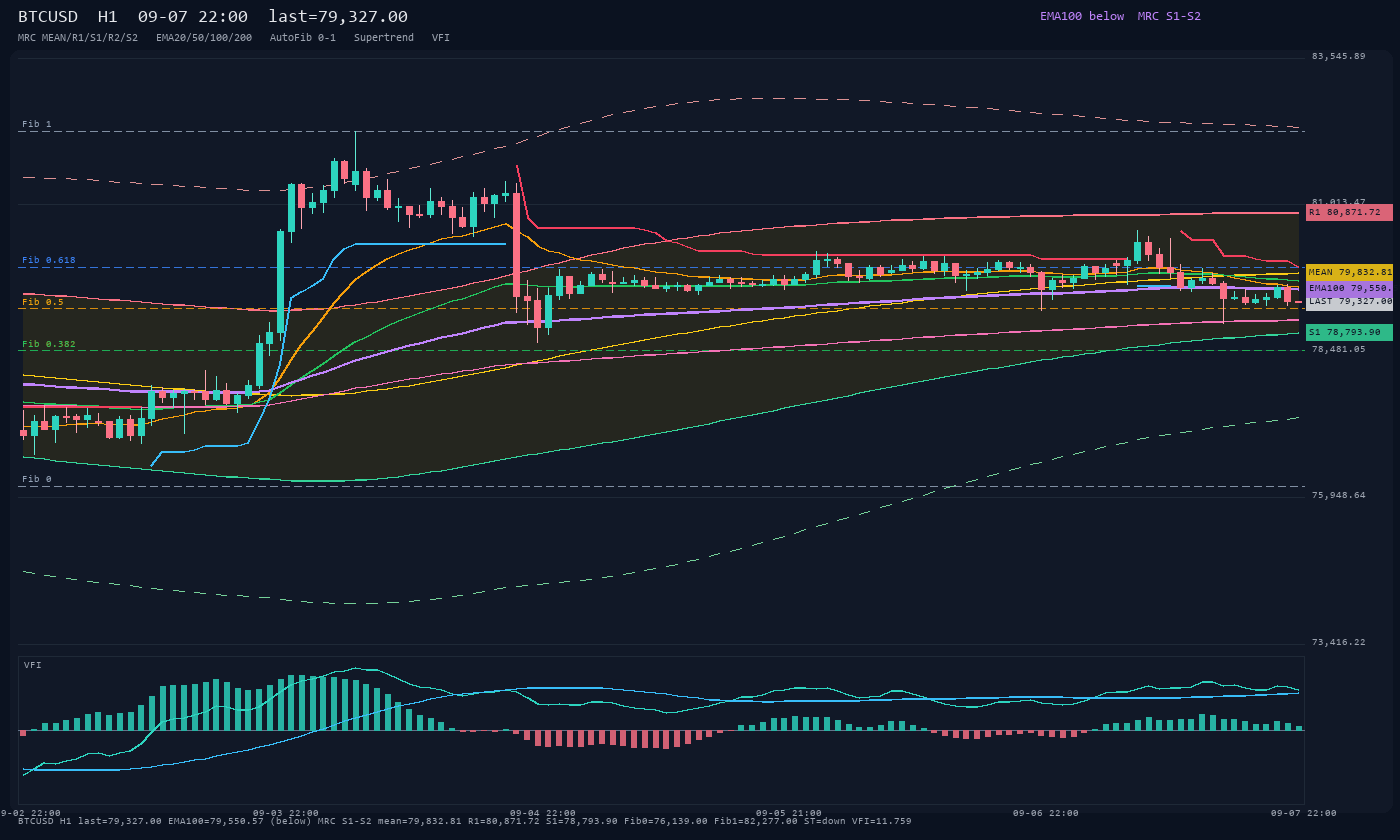Click the 09-03 22:00 time axis label

pos(286,813)
